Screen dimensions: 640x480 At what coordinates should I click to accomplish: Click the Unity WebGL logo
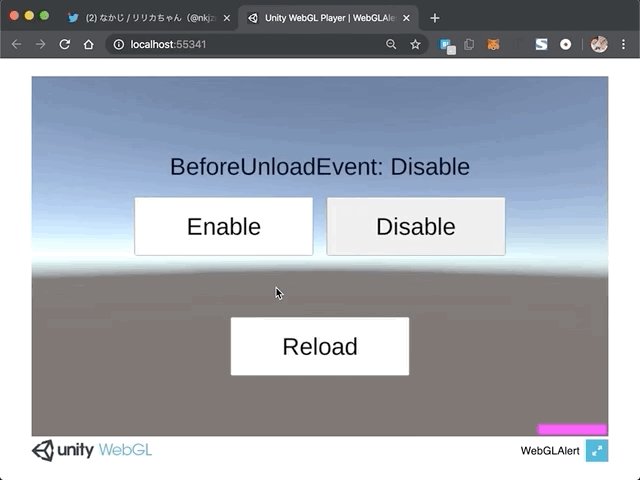pyautogui.click(x=92, y=451)
